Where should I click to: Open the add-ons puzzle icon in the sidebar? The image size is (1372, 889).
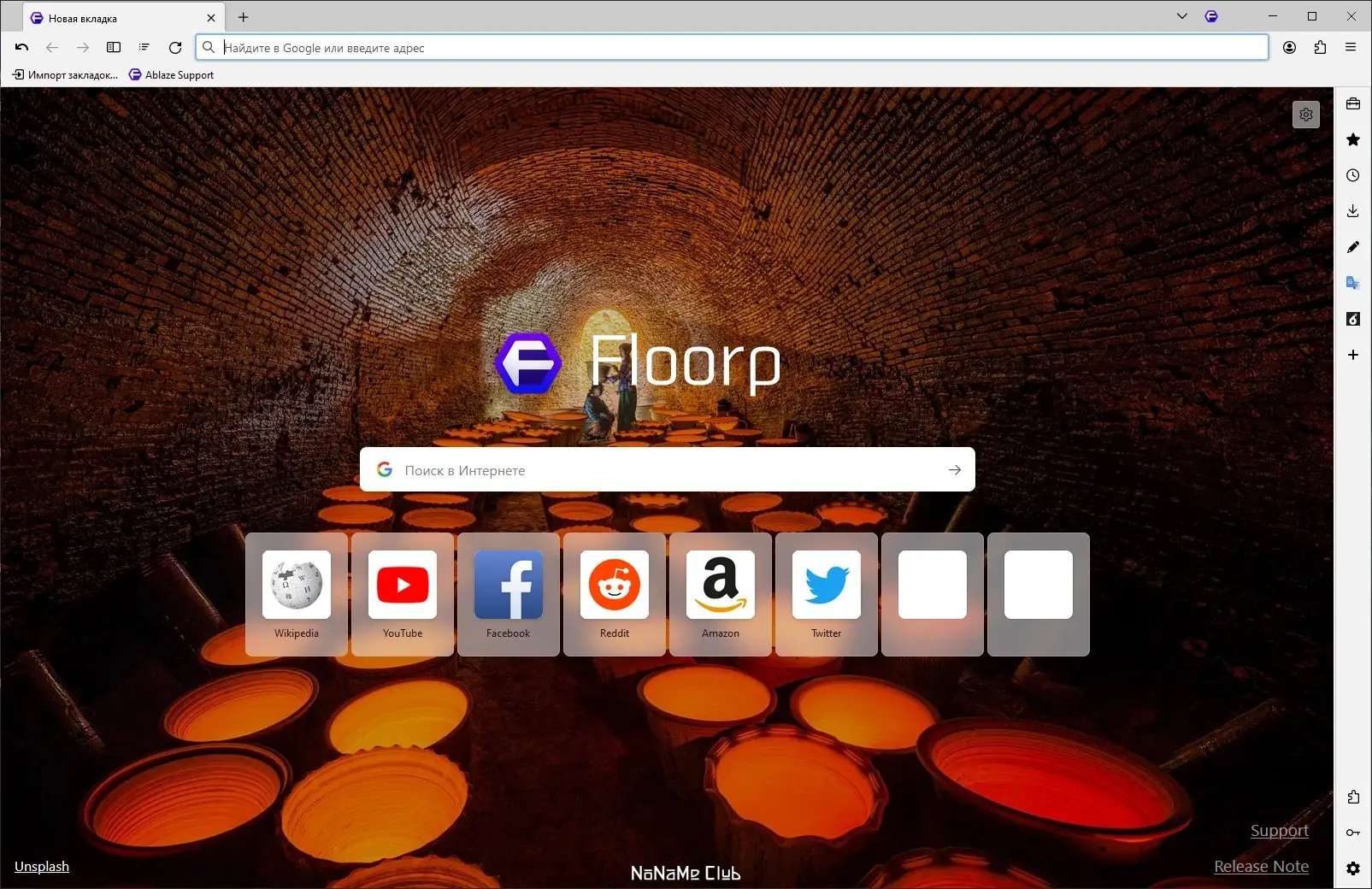click(x=1353, y=797)
